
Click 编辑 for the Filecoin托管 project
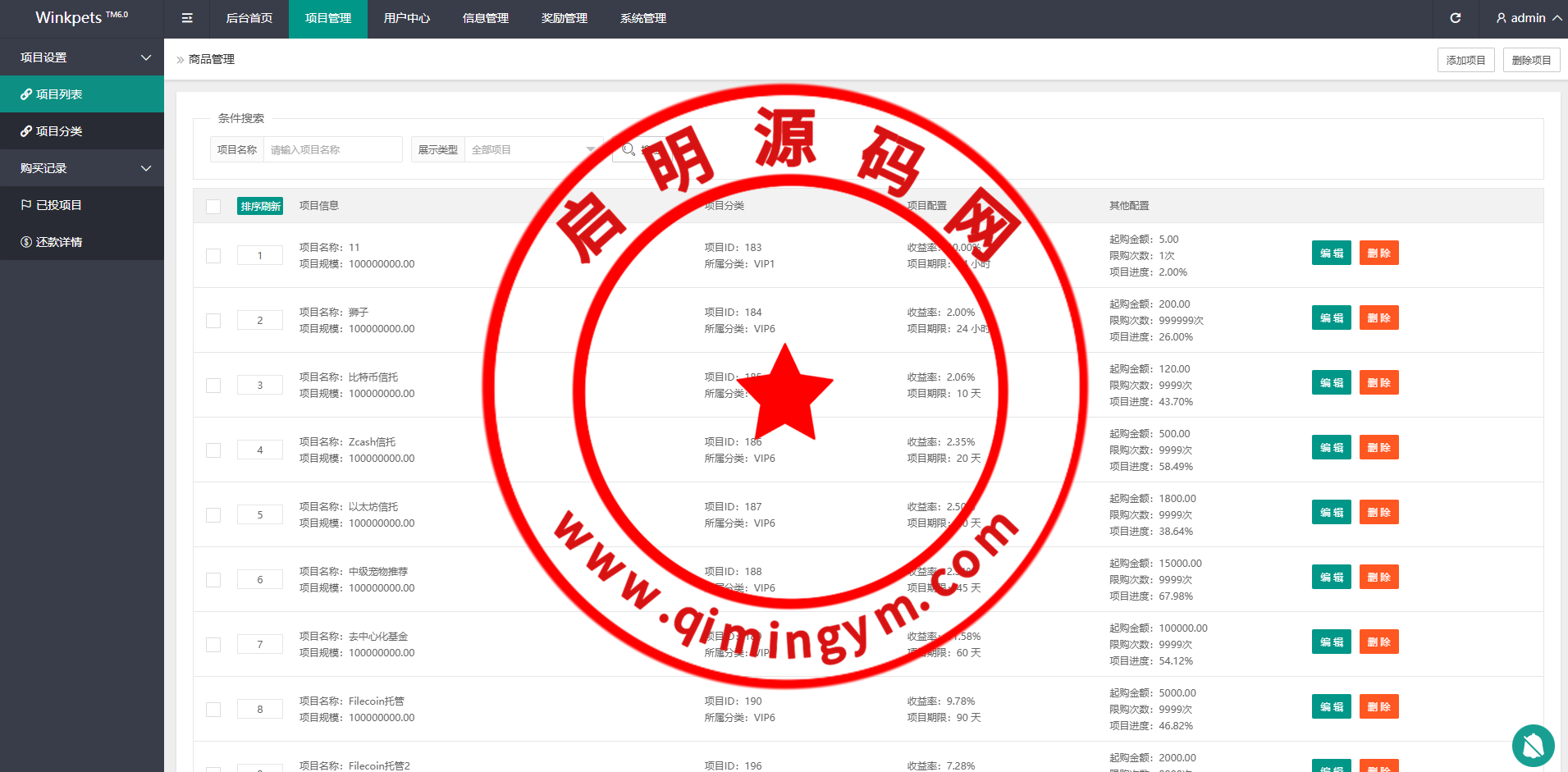click(1331, 706)
